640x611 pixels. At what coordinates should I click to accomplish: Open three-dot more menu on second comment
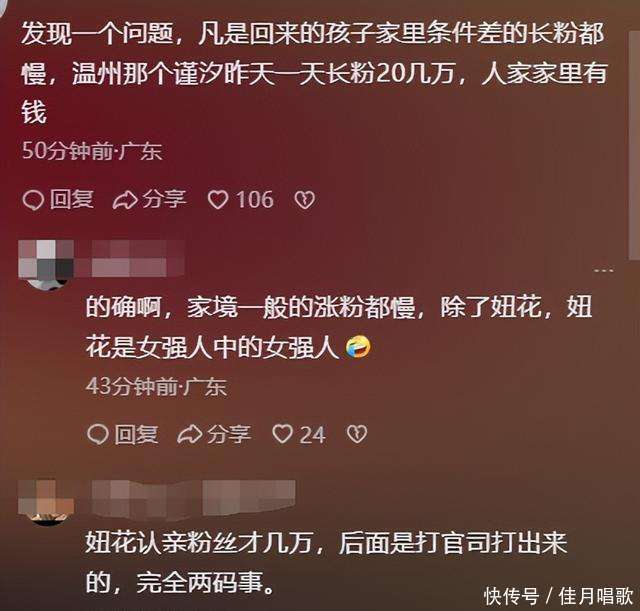point(603,270)
